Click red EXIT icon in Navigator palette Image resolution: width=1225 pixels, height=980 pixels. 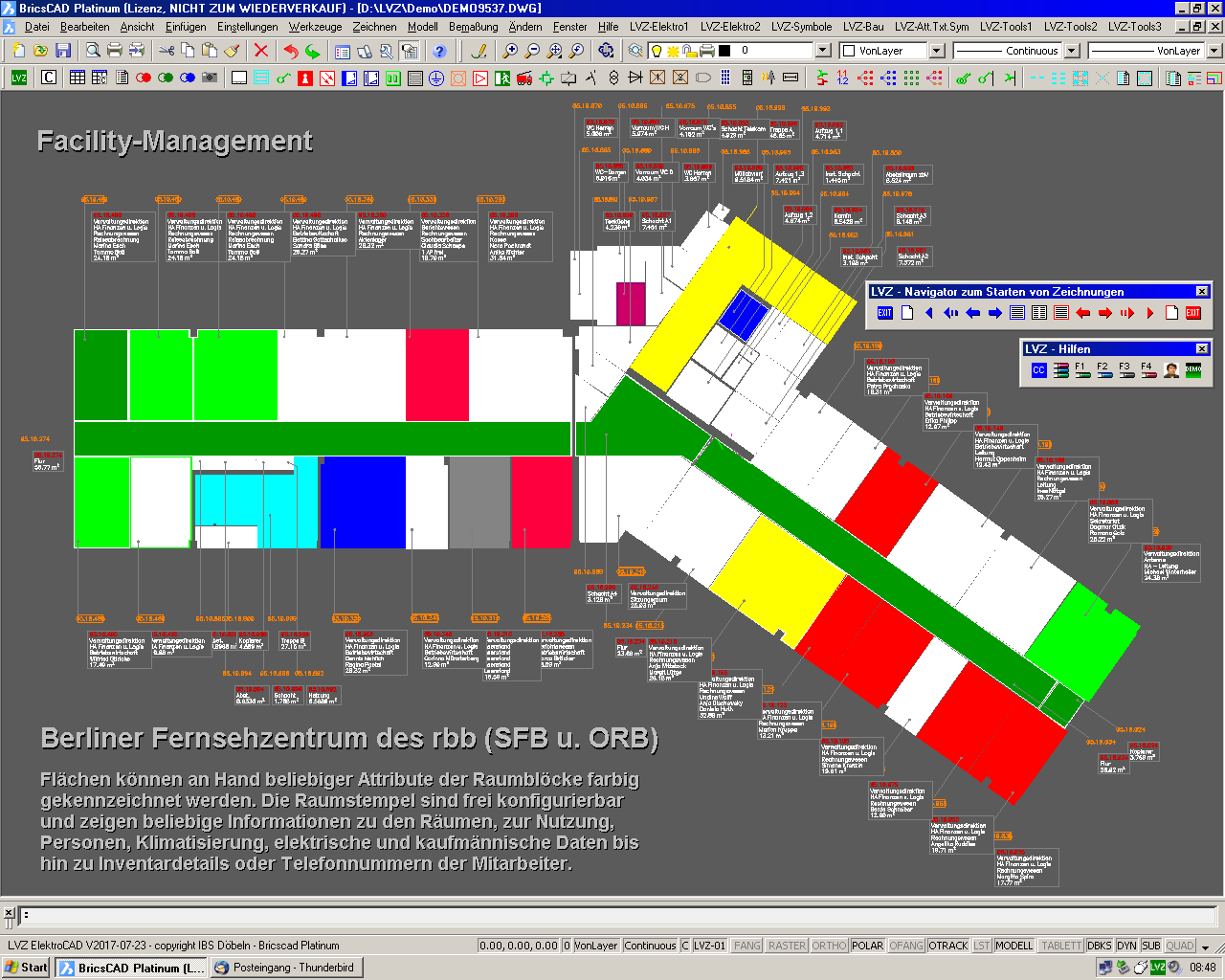pyautogui.click(x=1193, y=313)
